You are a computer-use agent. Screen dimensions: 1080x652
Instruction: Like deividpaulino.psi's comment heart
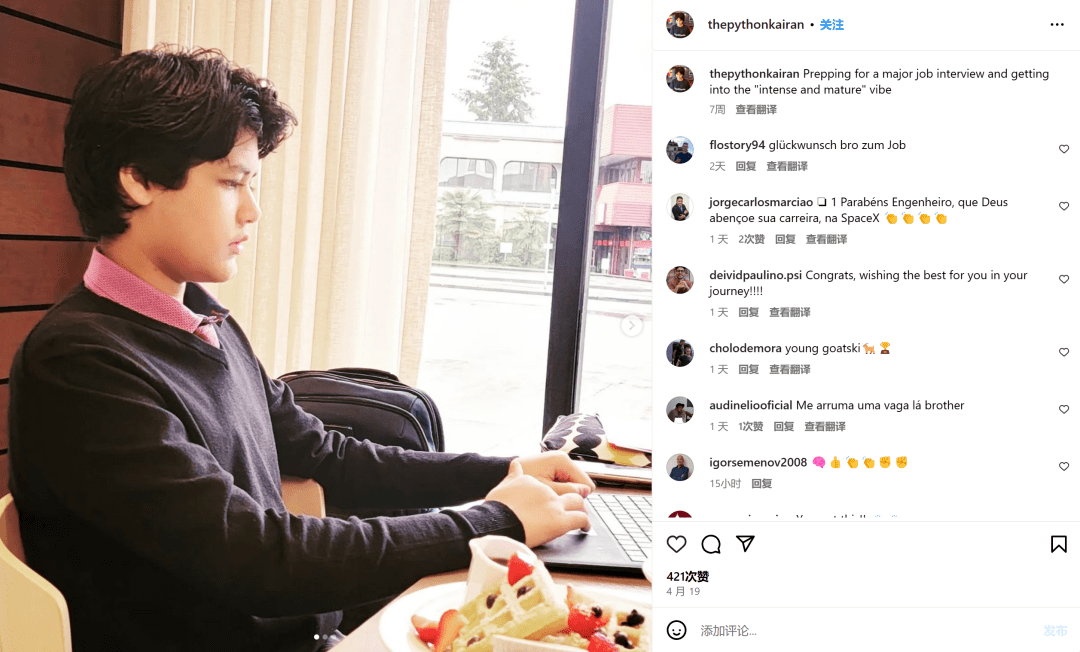[x=1063, y=279]
